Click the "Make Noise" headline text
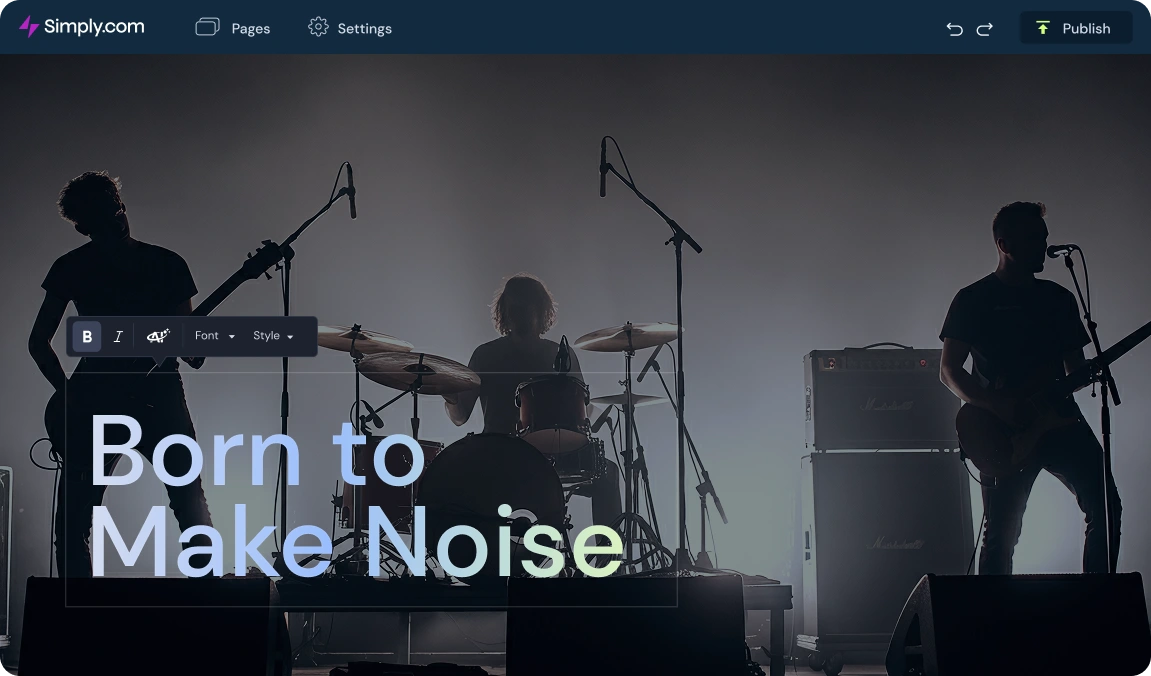The image size is (1151, 676). [355, 541]
